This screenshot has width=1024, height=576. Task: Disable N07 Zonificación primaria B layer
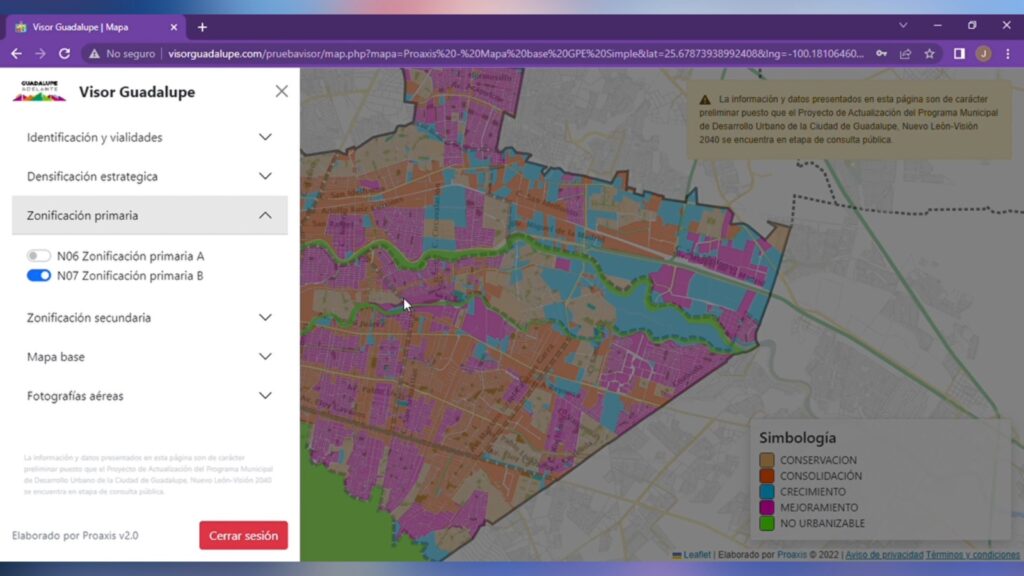tap(39, 275)
